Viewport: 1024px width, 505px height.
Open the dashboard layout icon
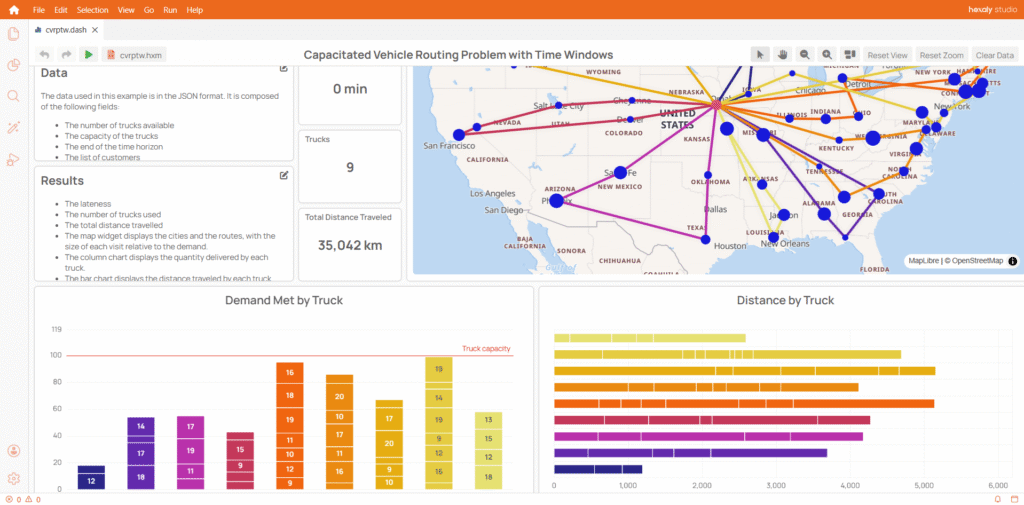coord(849,55)
